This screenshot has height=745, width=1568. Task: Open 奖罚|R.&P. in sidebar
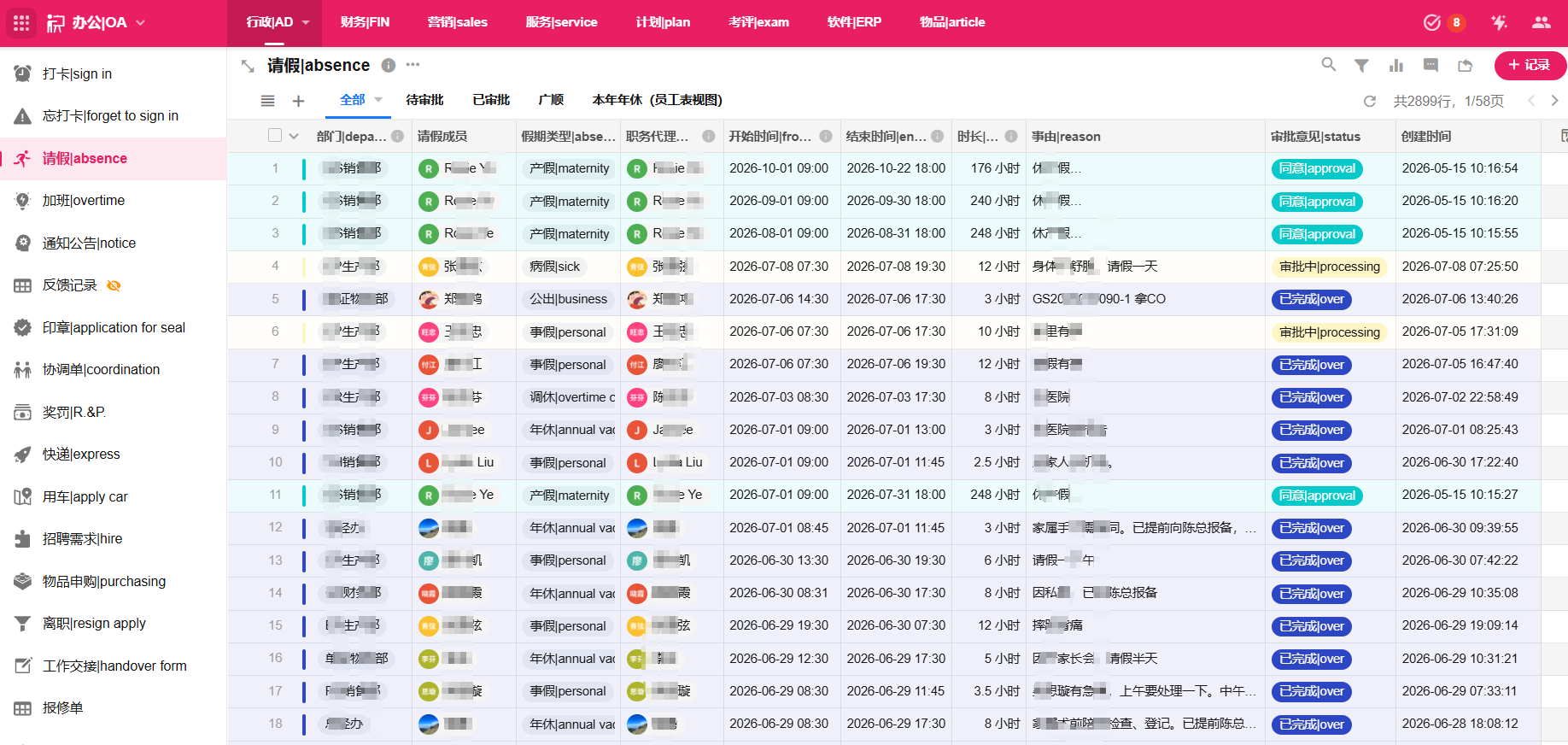(113, 413)
